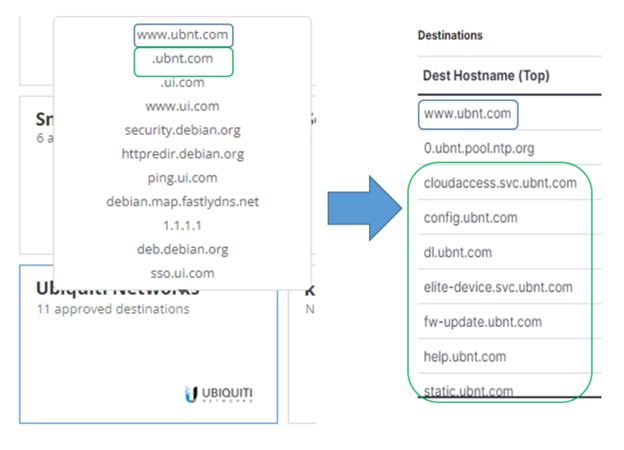Click the 1.1.1.1 destination entry
This screenshot has width=624, height=450.
[183, 226]
